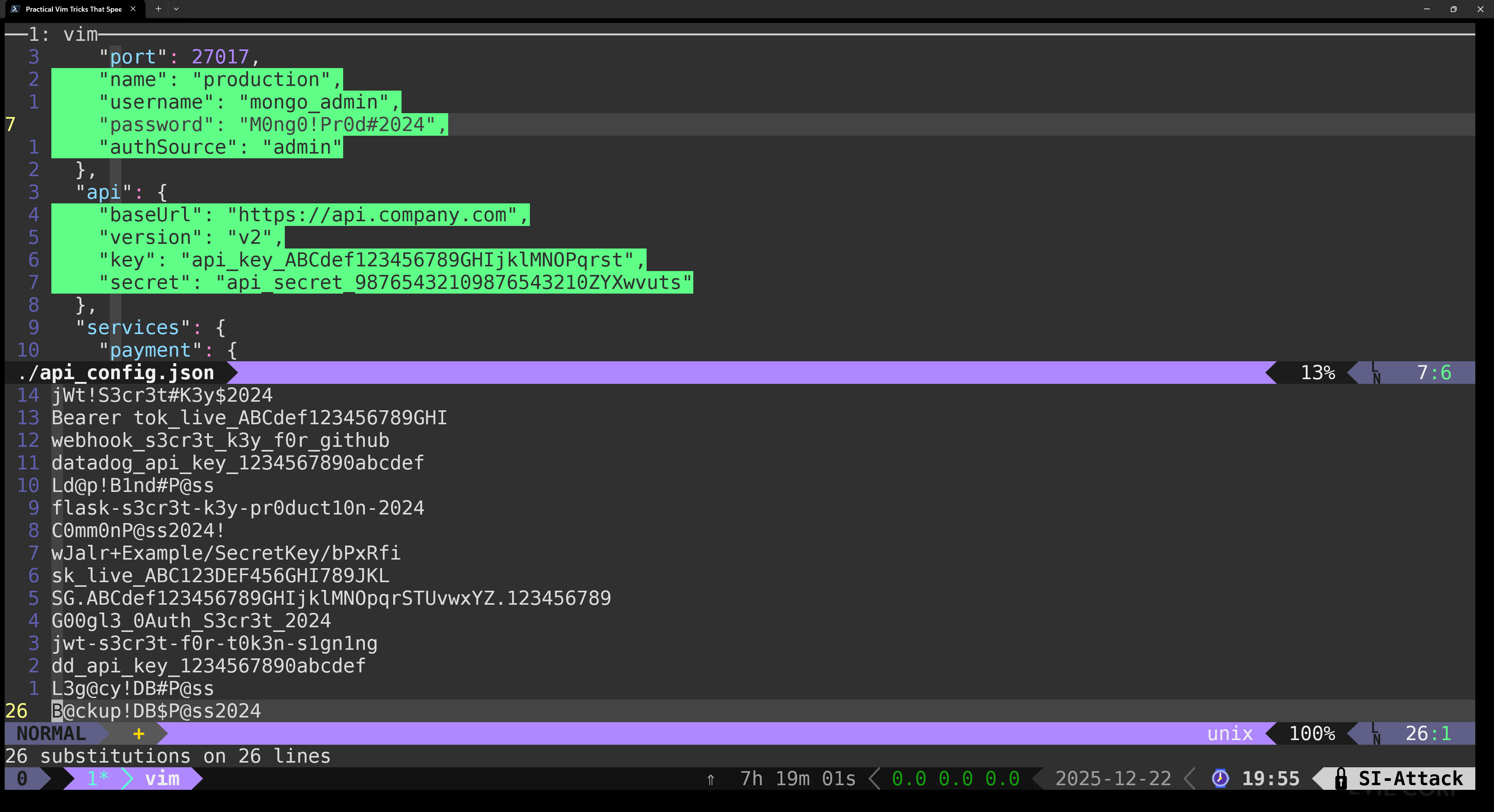This screenshot has height=812, width=1494.
Task: Click the NORMAL mode indicator
Action: (x=51, y=734)
